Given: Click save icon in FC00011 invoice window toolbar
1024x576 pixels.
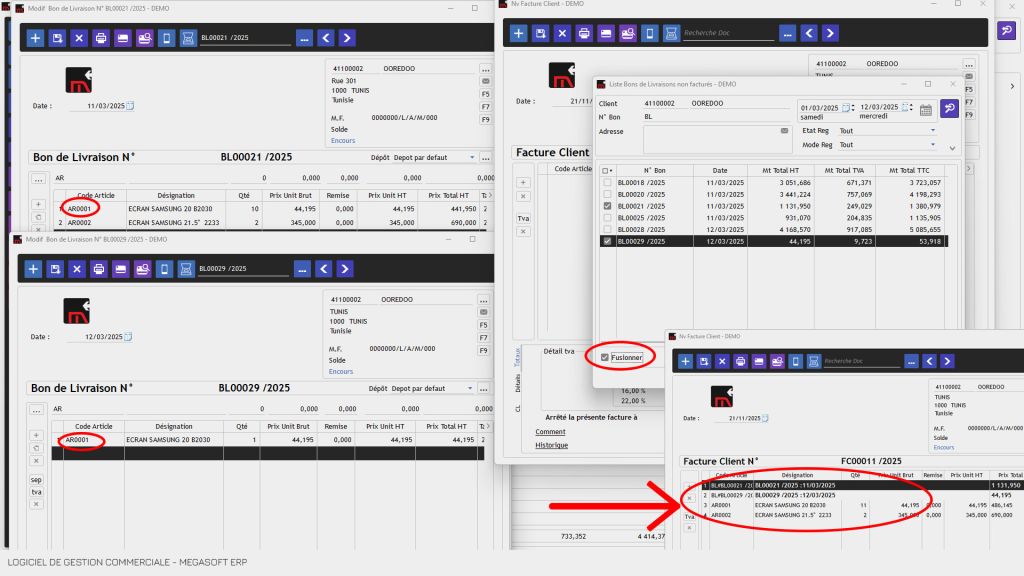Looking at the screenshot, I should (x=704, y=361).
